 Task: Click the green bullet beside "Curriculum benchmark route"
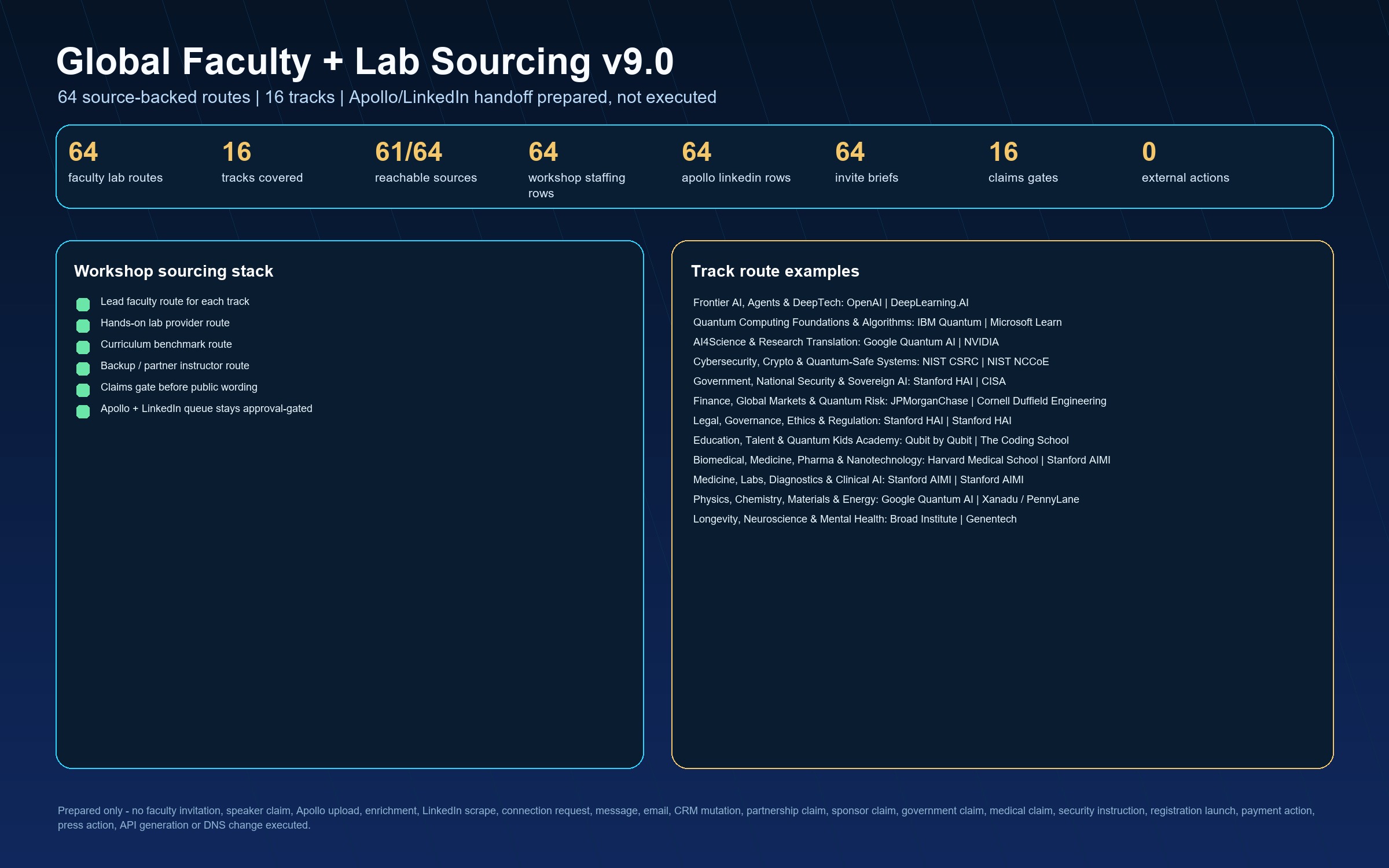point(83,347)
